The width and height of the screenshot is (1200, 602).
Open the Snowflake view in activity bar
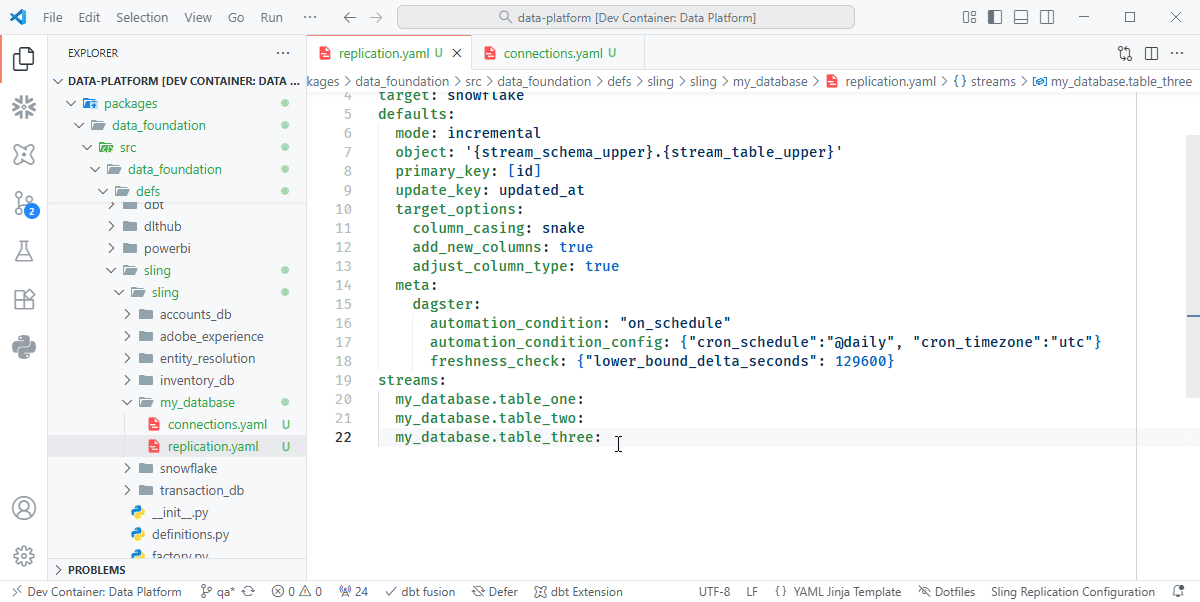pyautogui.click(x=24, y=108)
